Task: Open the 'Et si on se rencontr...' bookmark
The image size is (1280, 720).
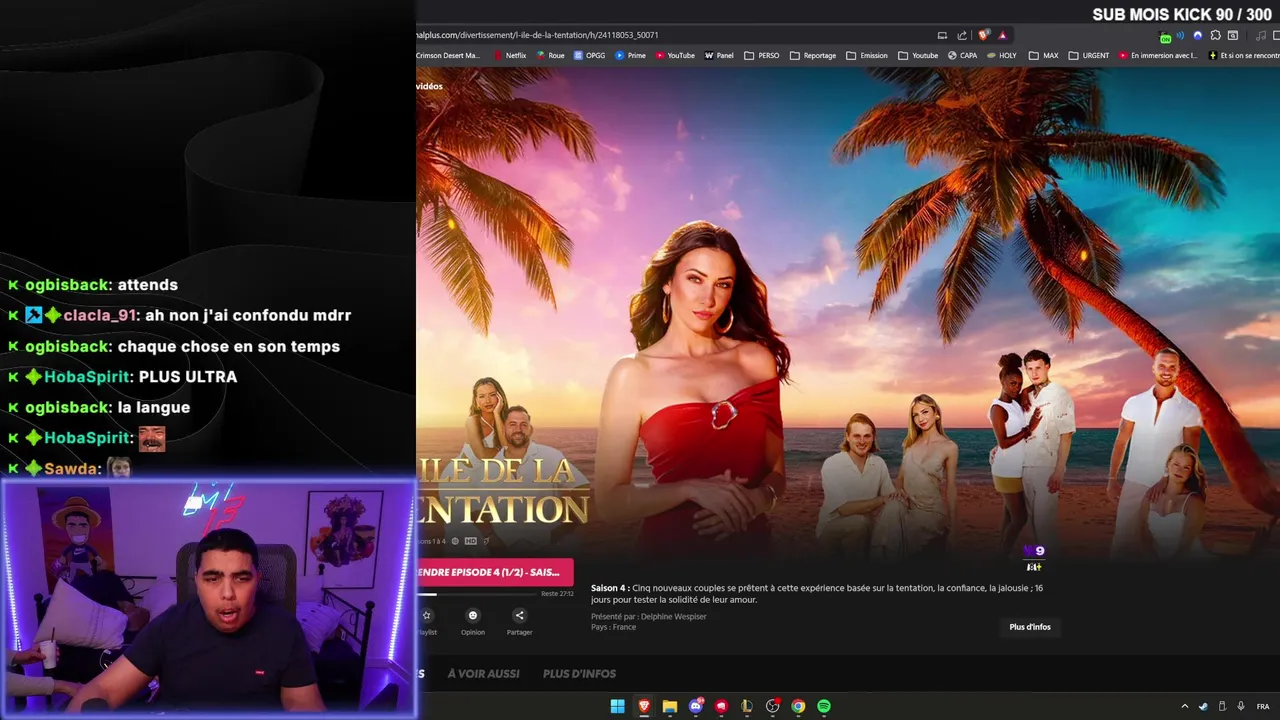Action: point(1244,56)
